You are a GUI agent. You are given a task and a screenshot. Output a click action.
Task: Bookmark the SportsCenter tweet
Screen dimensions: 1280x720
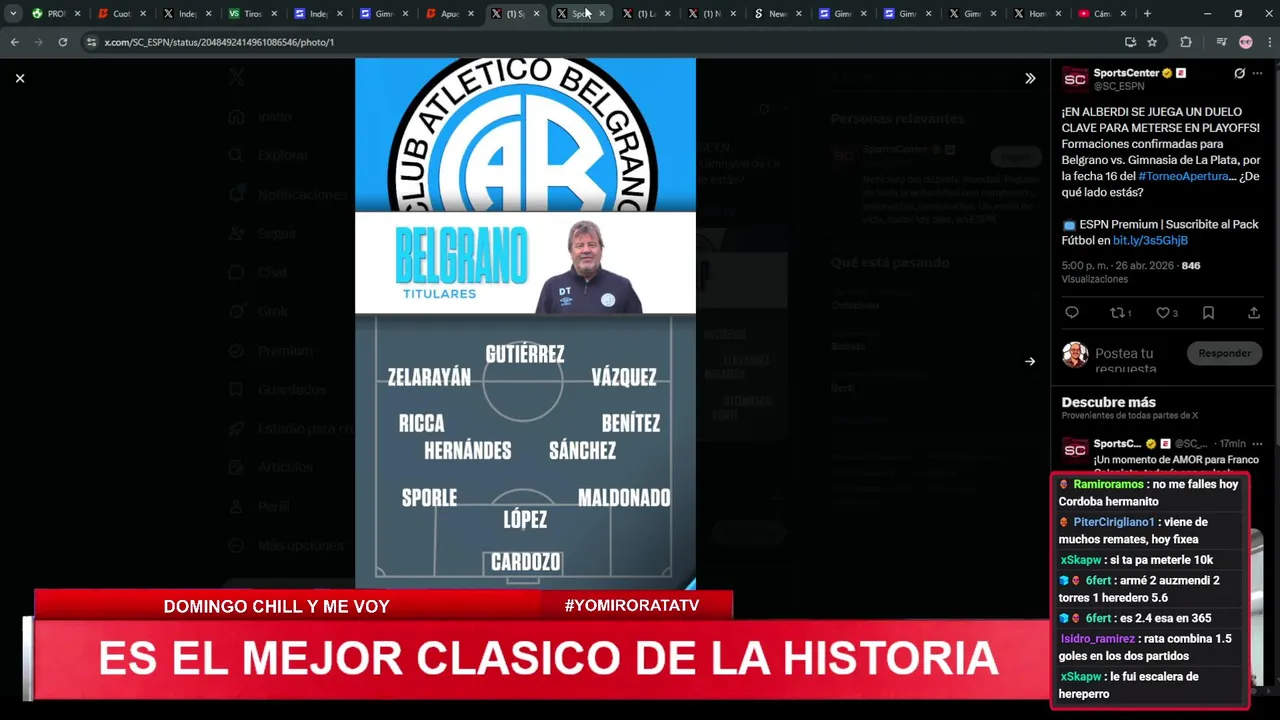pyautogui.click(x=1208, y=313)
